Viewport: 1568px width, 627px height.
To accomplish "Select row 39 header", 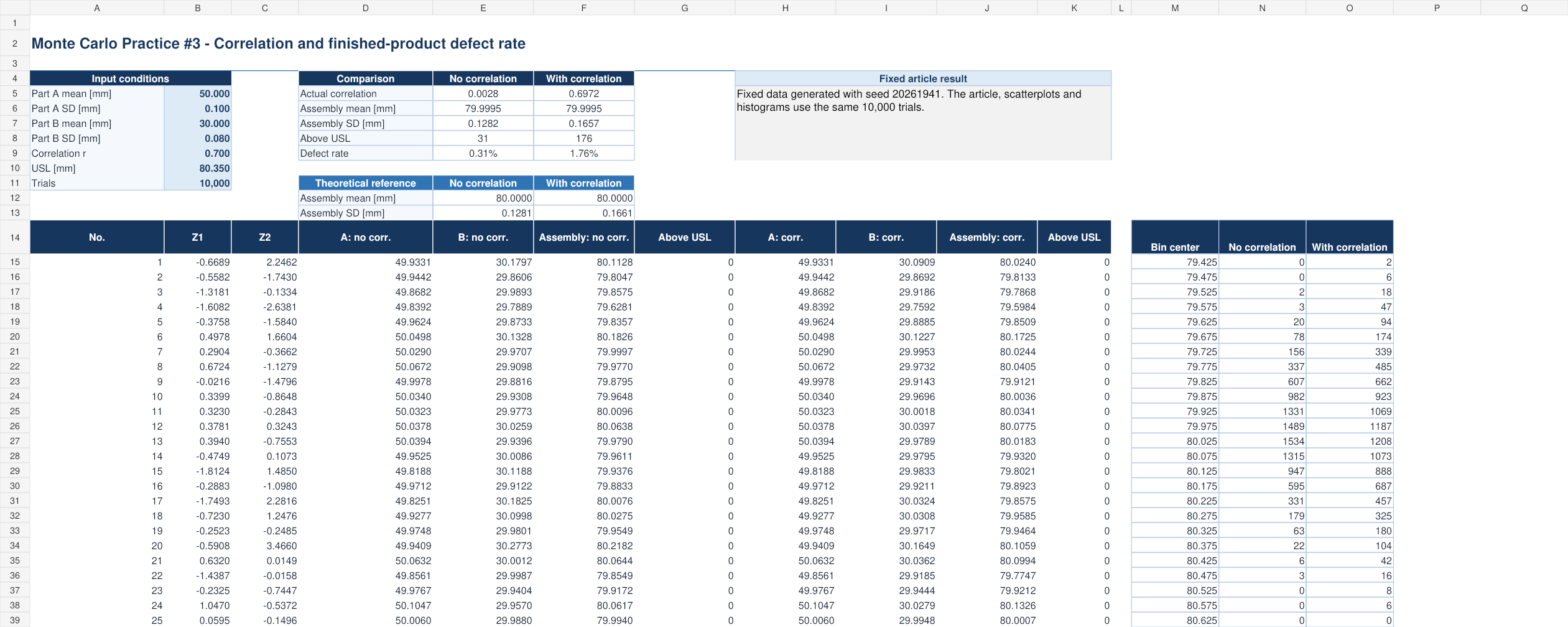I will (15, 620).
